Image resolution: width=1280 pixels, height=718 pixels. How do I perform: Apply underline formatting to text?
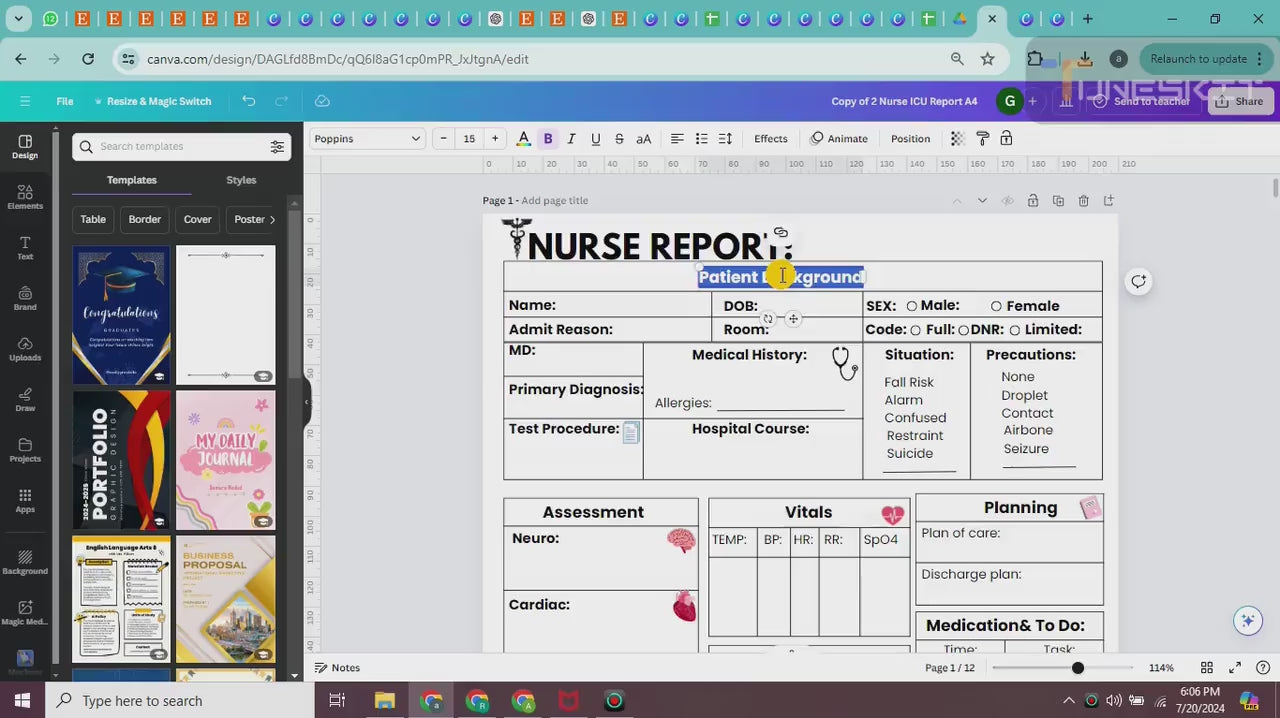596,139
